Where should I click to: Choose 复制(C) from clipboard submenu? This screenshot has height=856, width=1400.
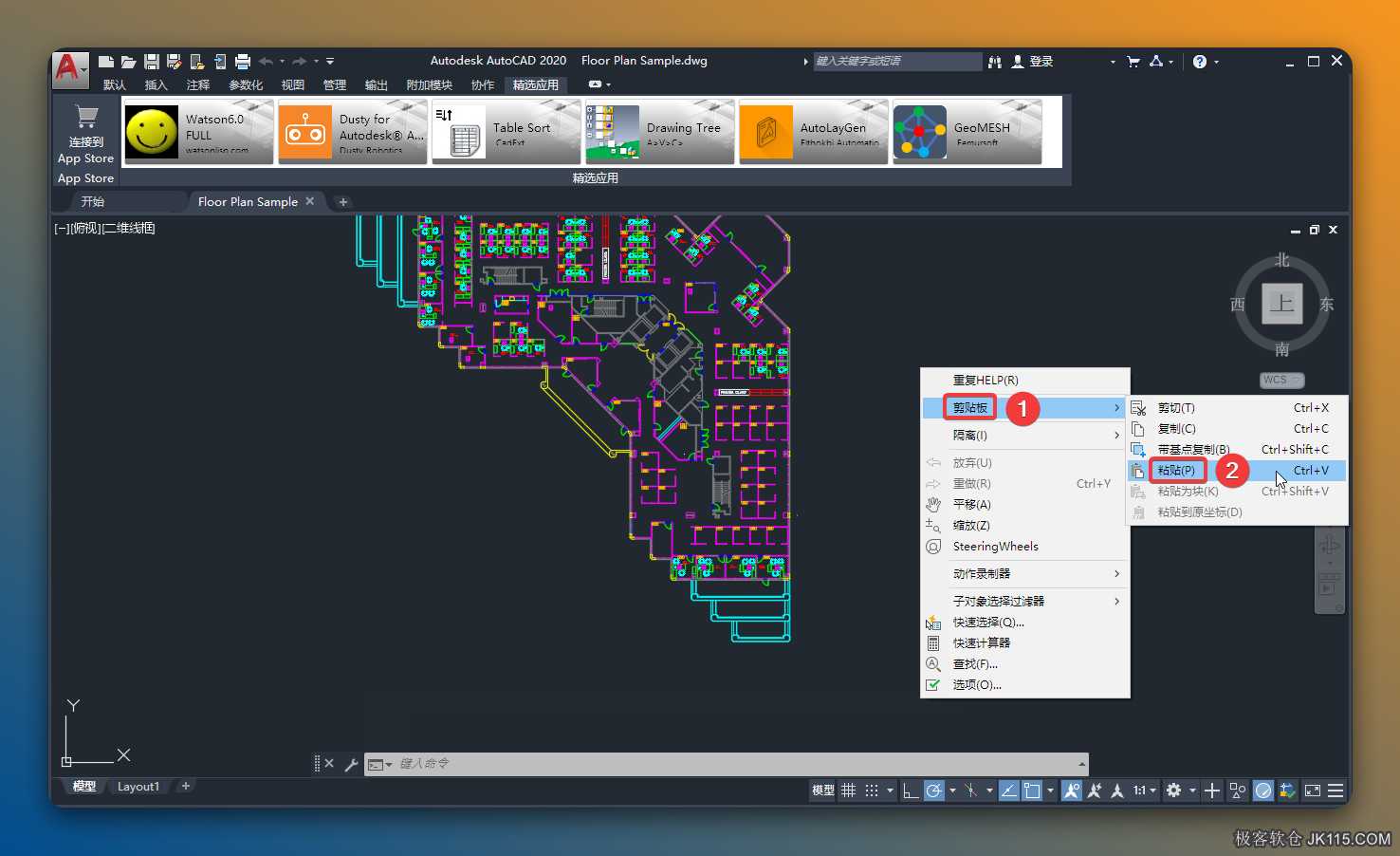point(1237,429)
